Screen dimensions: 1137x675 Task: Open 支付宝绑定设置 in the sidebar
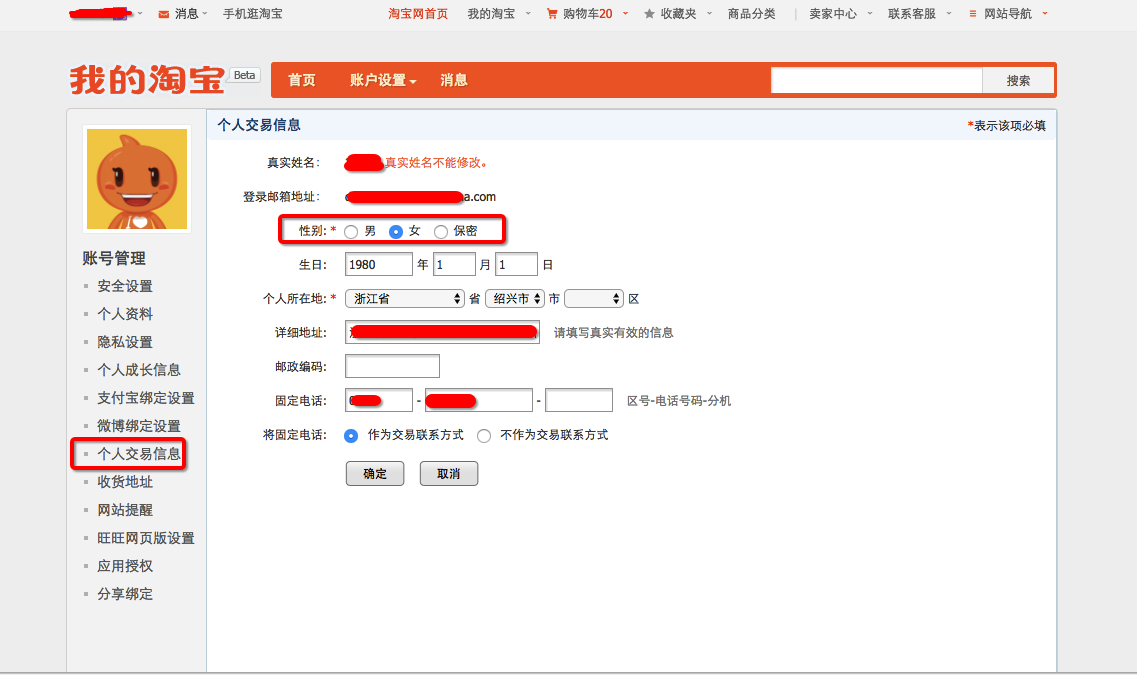[146, 398]
